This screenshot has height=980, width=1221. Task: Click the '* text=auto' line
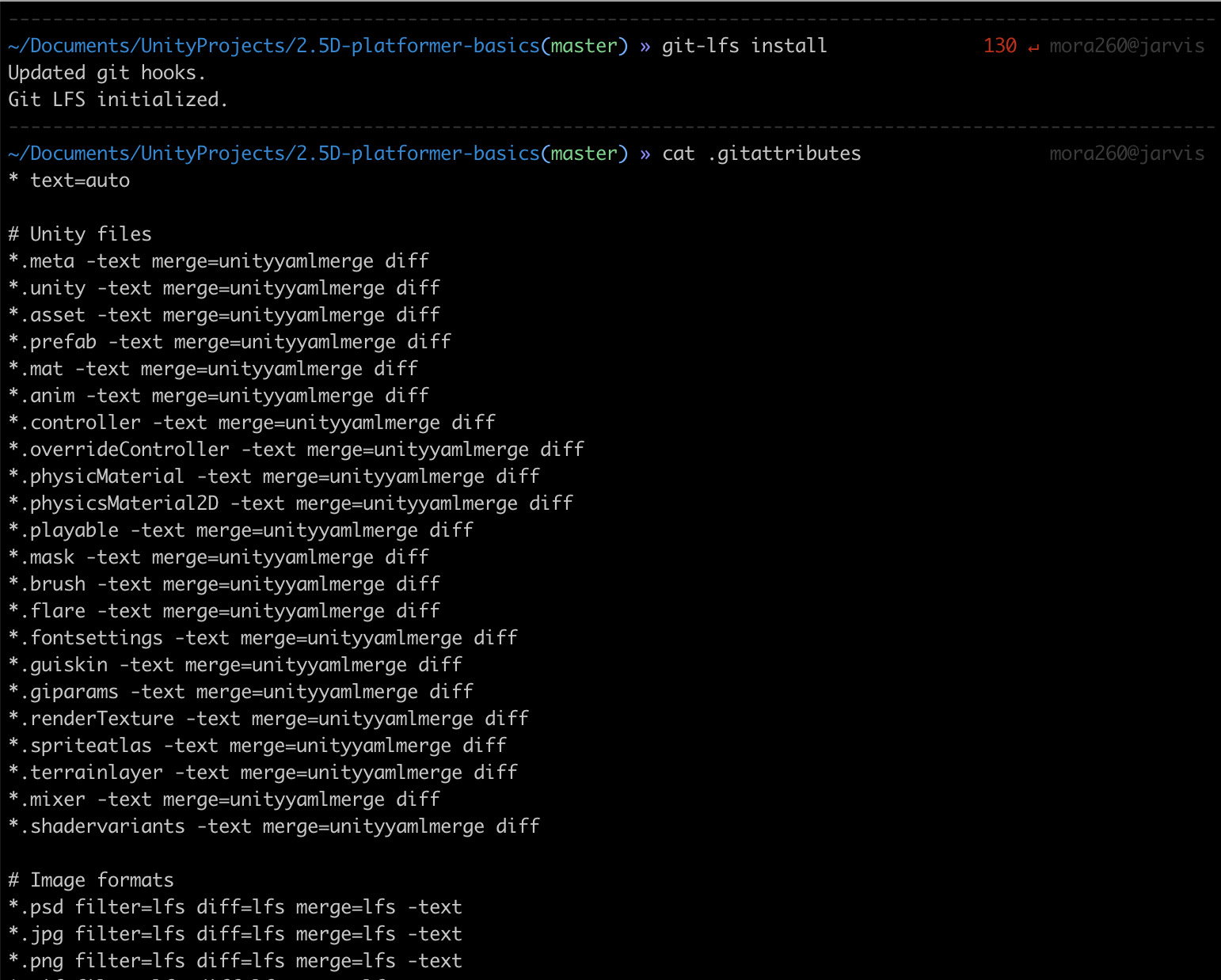(69, 180)
